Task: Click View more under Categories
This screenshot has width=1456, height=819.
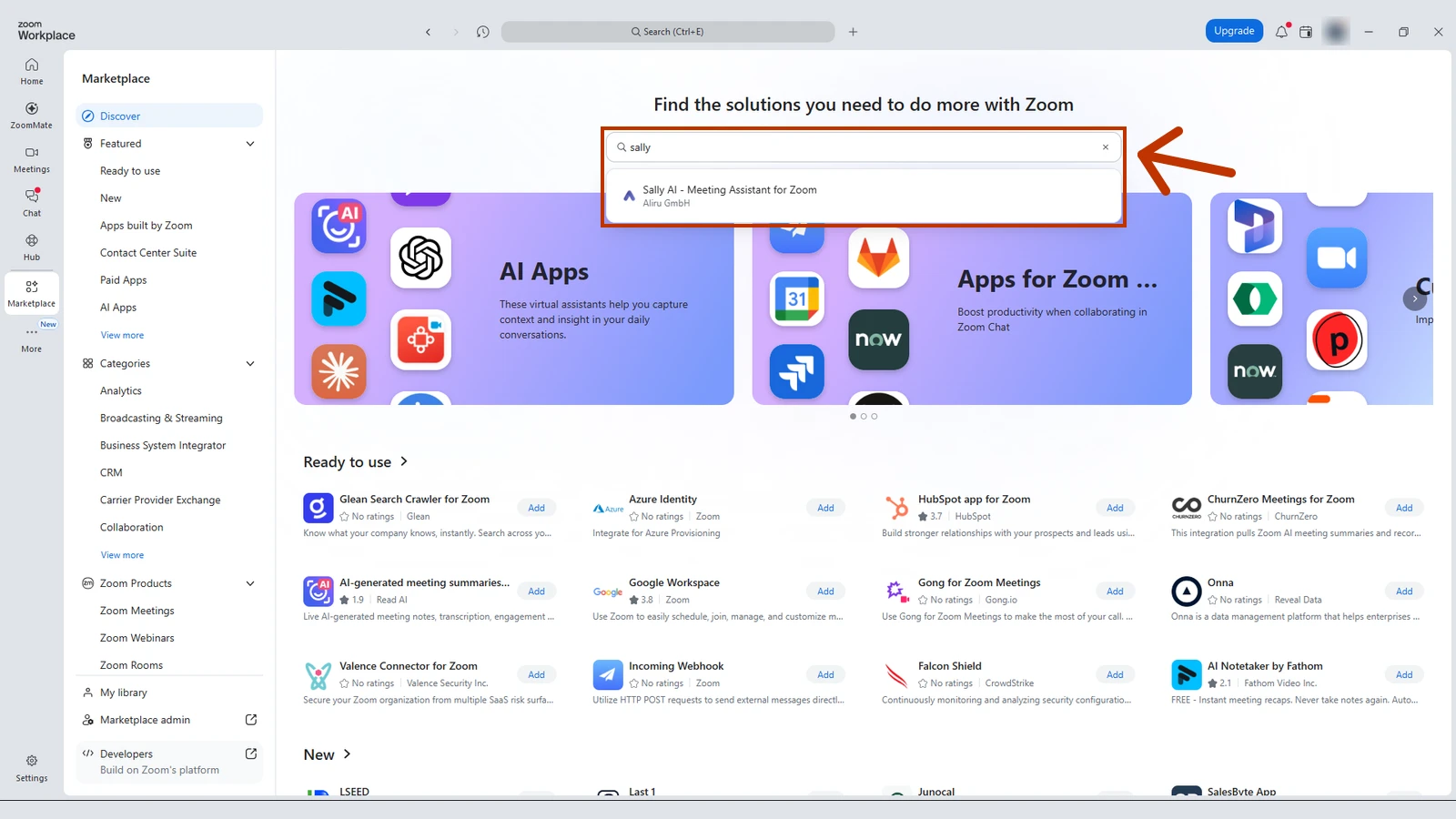Action: click(x=122, y=555)
